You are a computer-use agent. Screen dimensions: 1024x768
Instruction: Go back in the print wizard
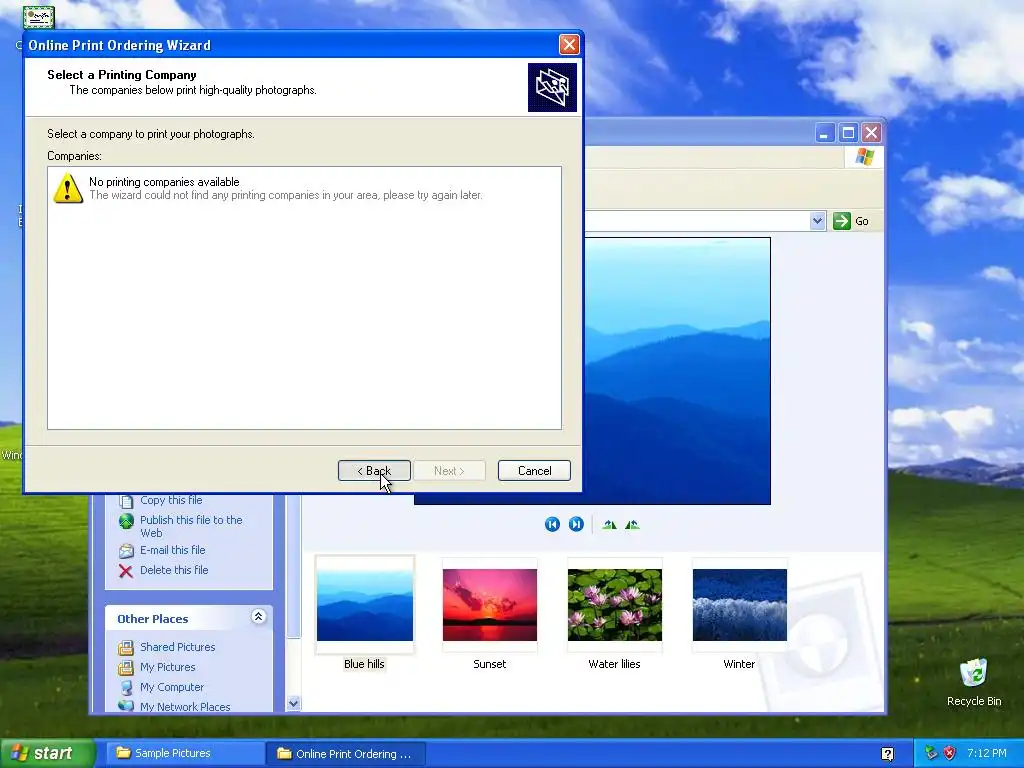(x=374, y=471)
